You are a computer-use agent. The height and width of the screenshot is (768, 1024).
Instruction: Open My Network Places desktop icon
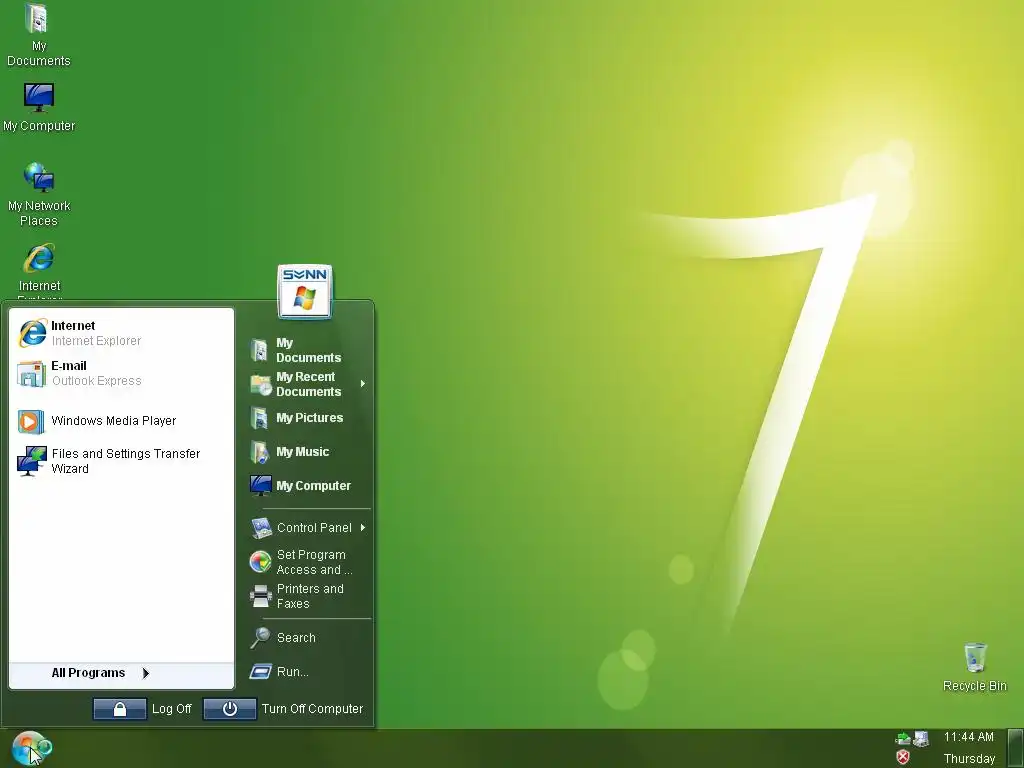(39, 195)
